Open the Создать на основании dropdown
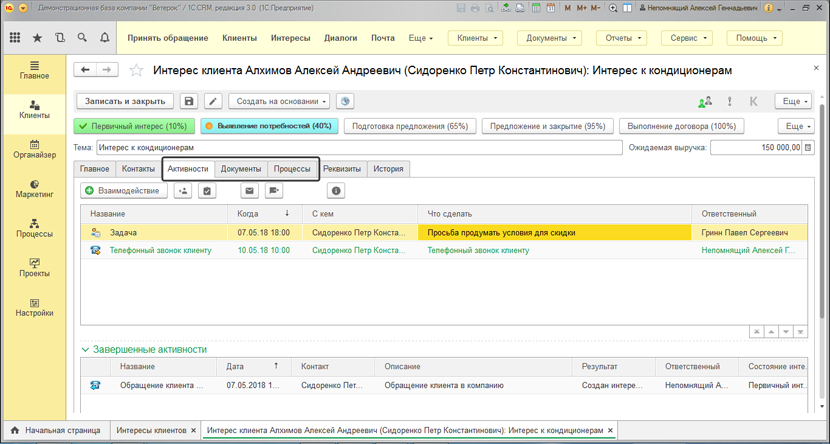Screen dimensions: 830x444 280,101
